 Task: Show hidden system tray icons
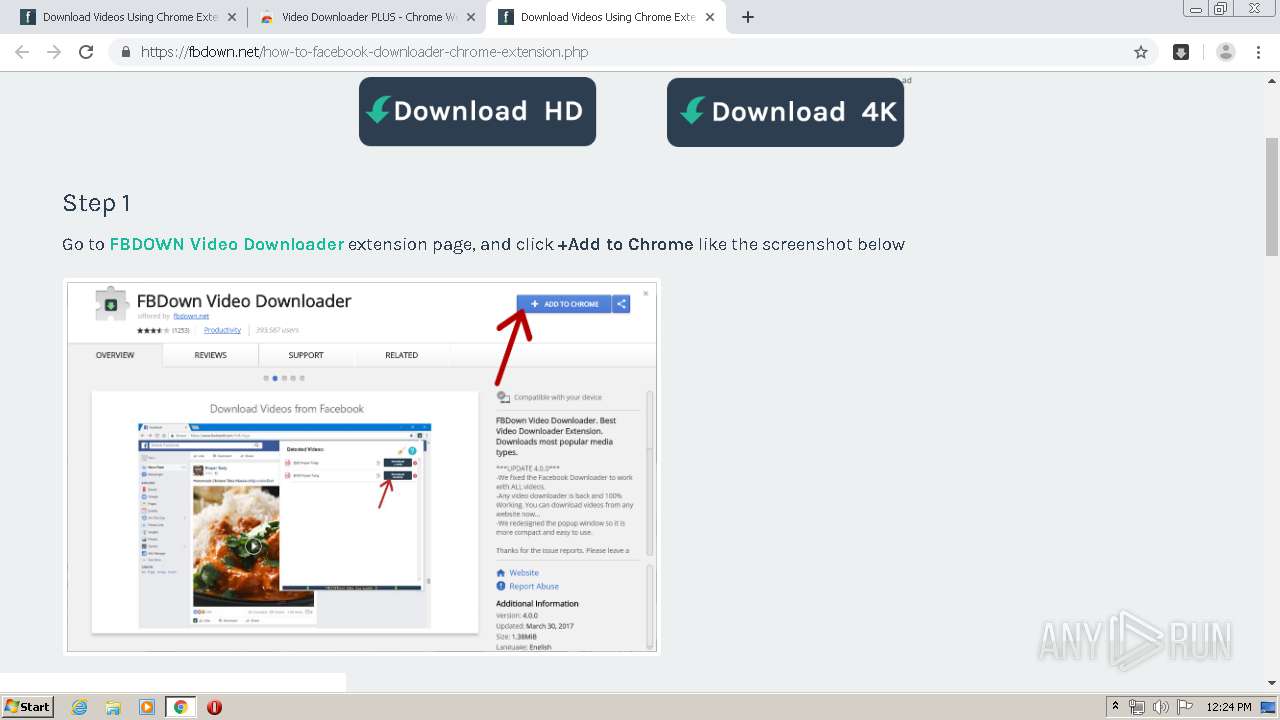[x=1116, y=707]
